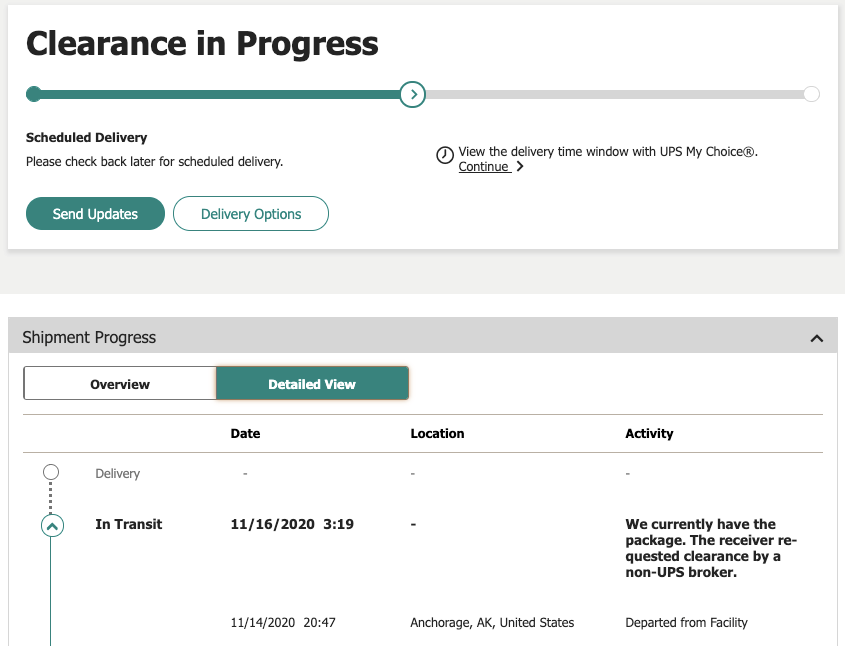Click the Shipment Progress header title

coord(89,337)
